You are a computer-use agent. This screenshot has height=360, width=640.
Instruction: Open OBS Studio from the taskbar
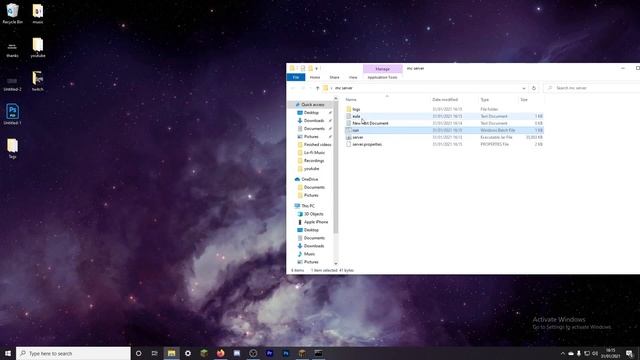click(253, 353)
